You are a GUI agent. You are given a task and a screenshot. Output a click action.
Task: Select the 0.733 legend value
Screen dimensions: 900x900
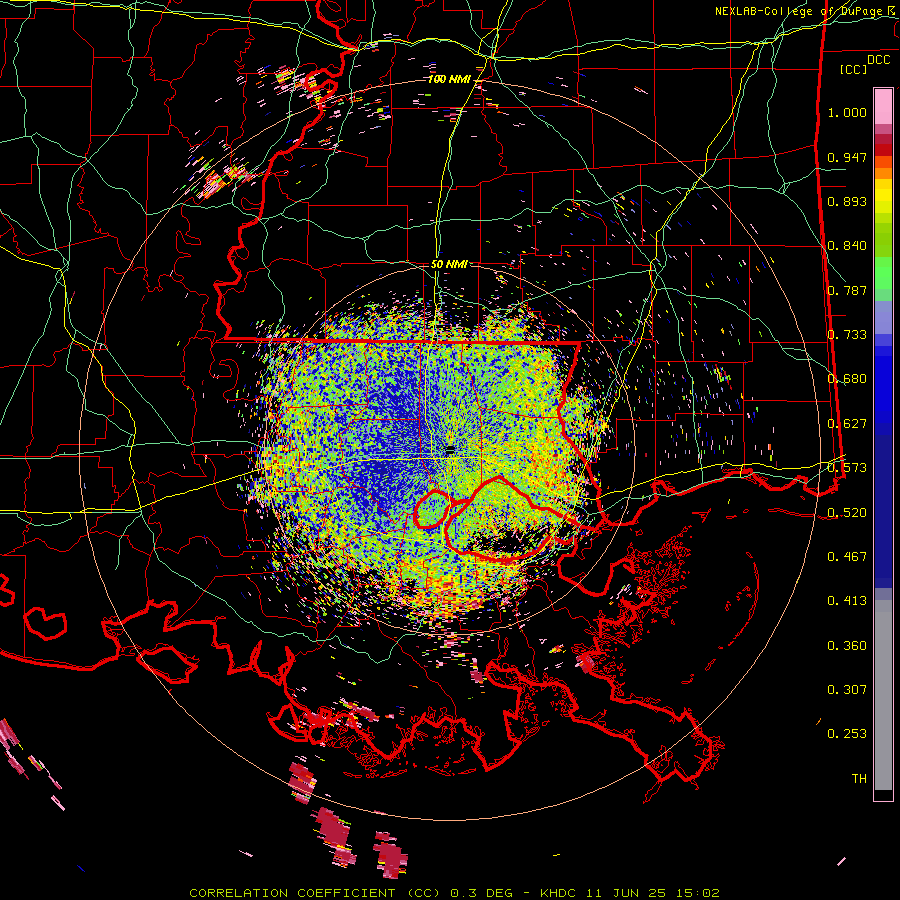[x=847, y=335]
